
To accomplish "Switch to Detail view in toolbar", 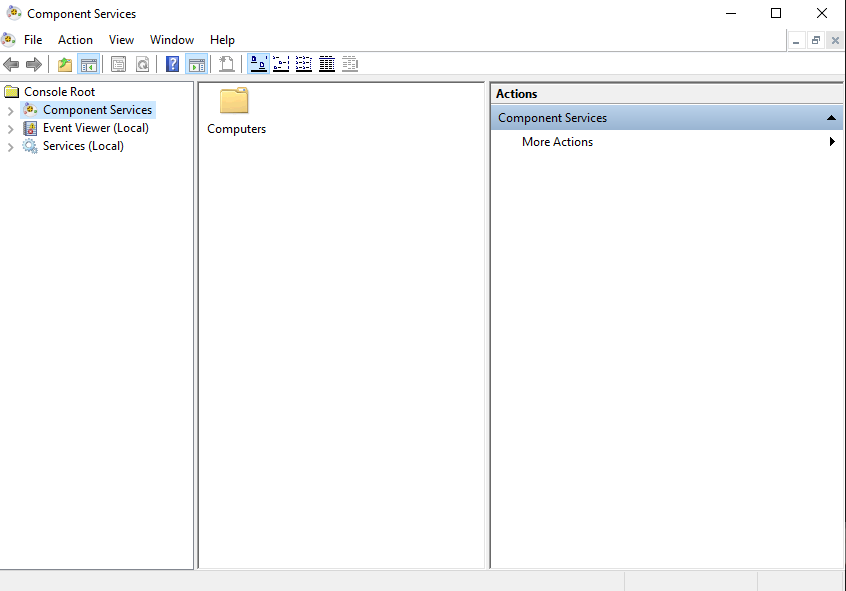I will pyautogui.click(x=327, y=64).
